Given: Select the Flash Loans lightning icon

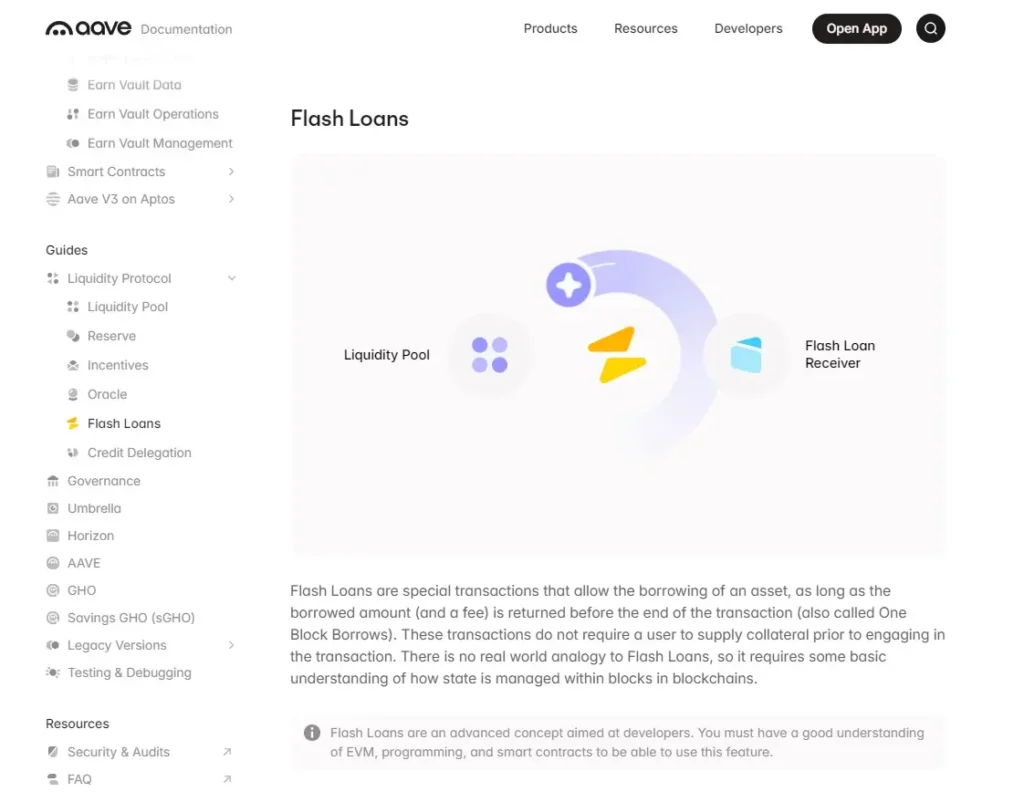Looking at the screenshot, I should [72, 423].
